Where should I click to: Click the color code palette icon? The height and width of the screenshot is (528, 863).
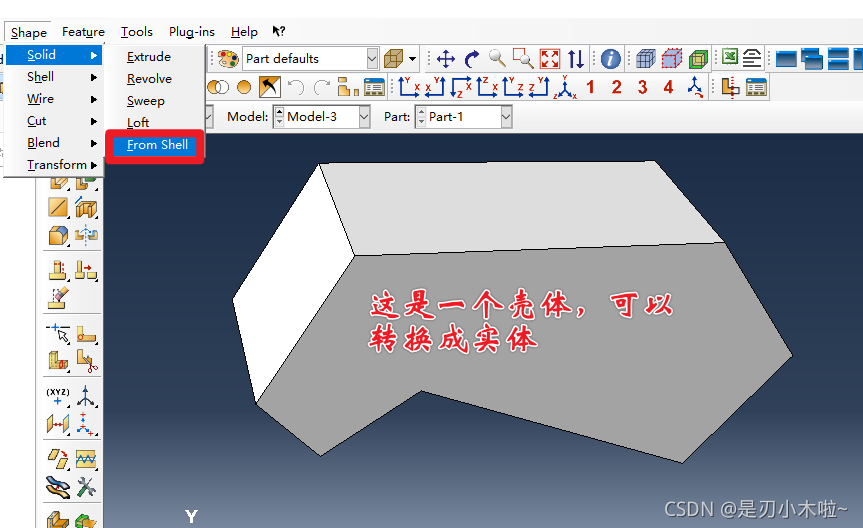[228, 59]
